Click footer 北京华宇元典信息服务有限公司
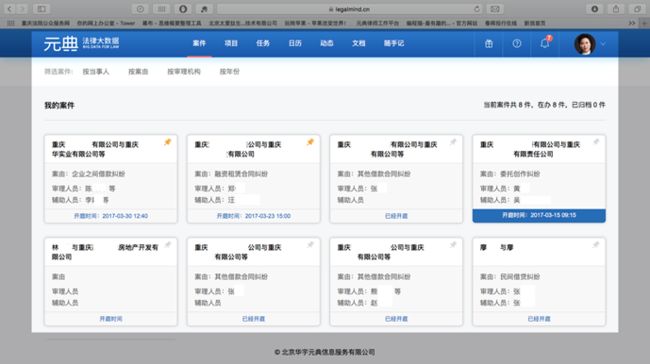 click(325, 352)
